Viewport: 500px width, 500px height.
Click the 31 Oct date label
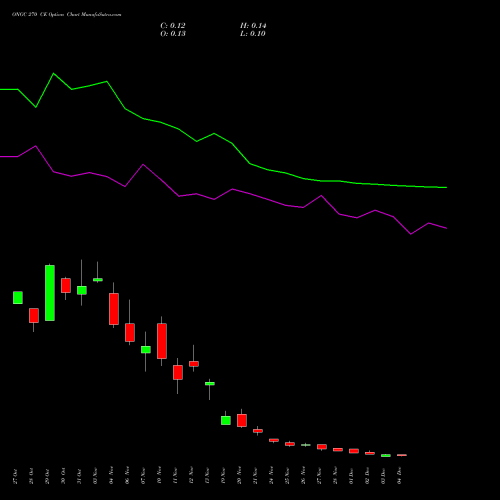point(79,476)
